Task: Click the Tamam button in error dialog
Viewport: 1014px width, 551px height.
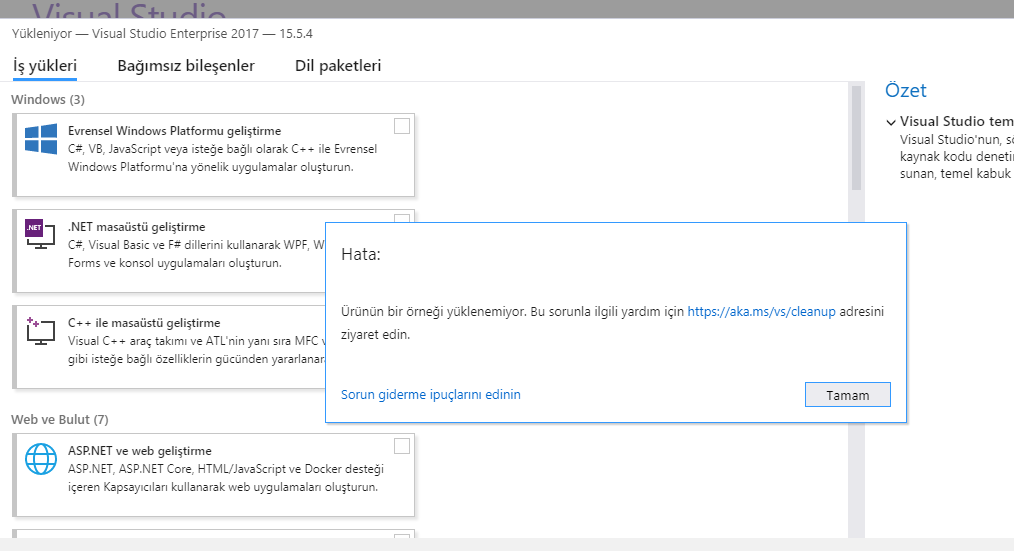Action: coord(848,394)
